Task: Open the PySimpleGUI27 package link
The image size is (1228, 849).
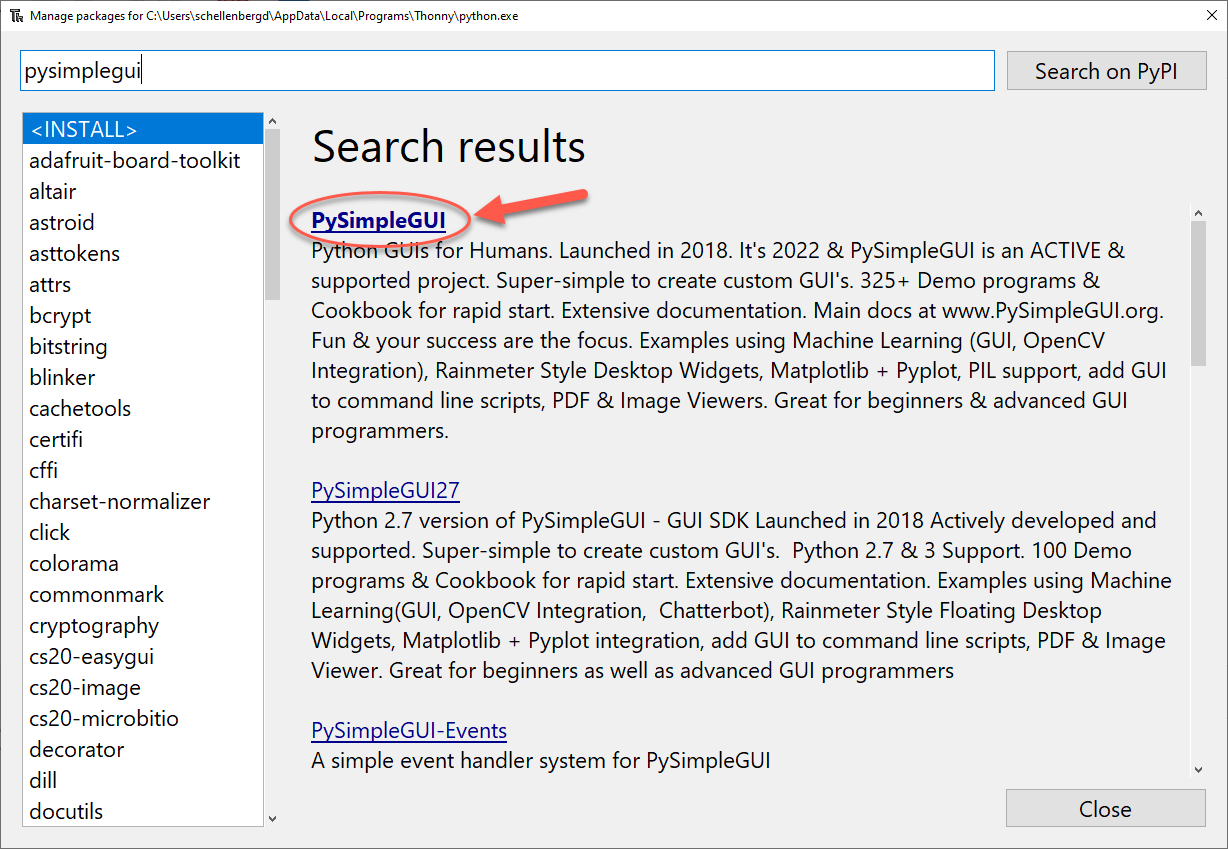Action: [x=385, y=490]
